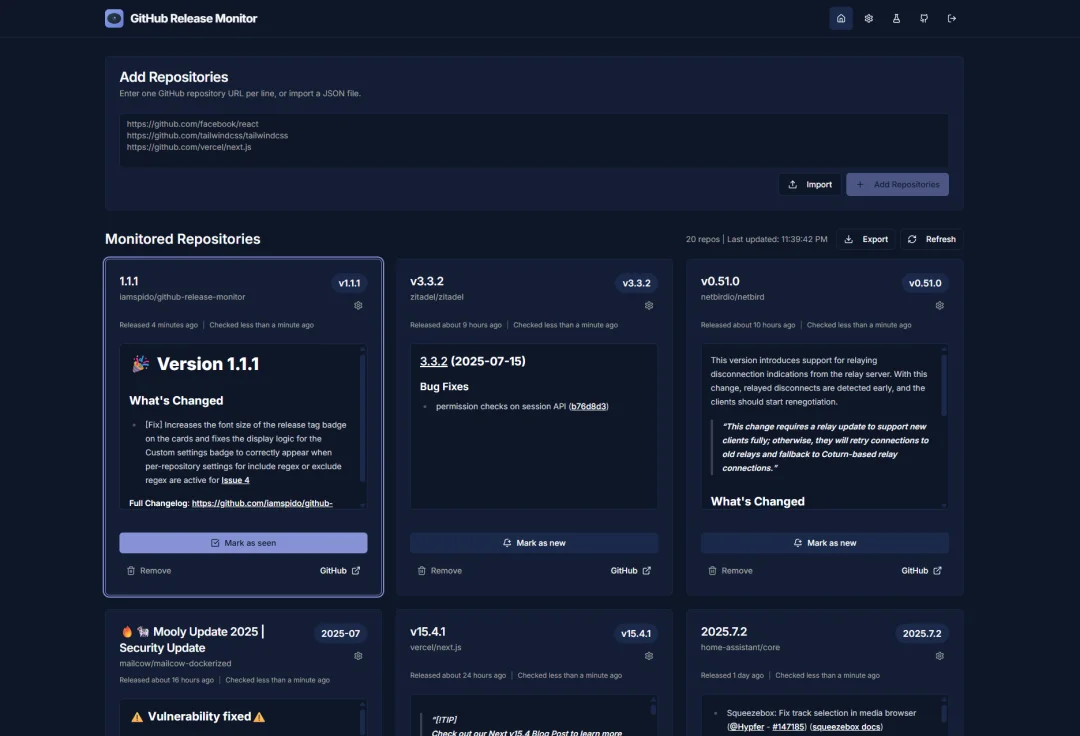Open the Home page icon in top navigation

840,18
